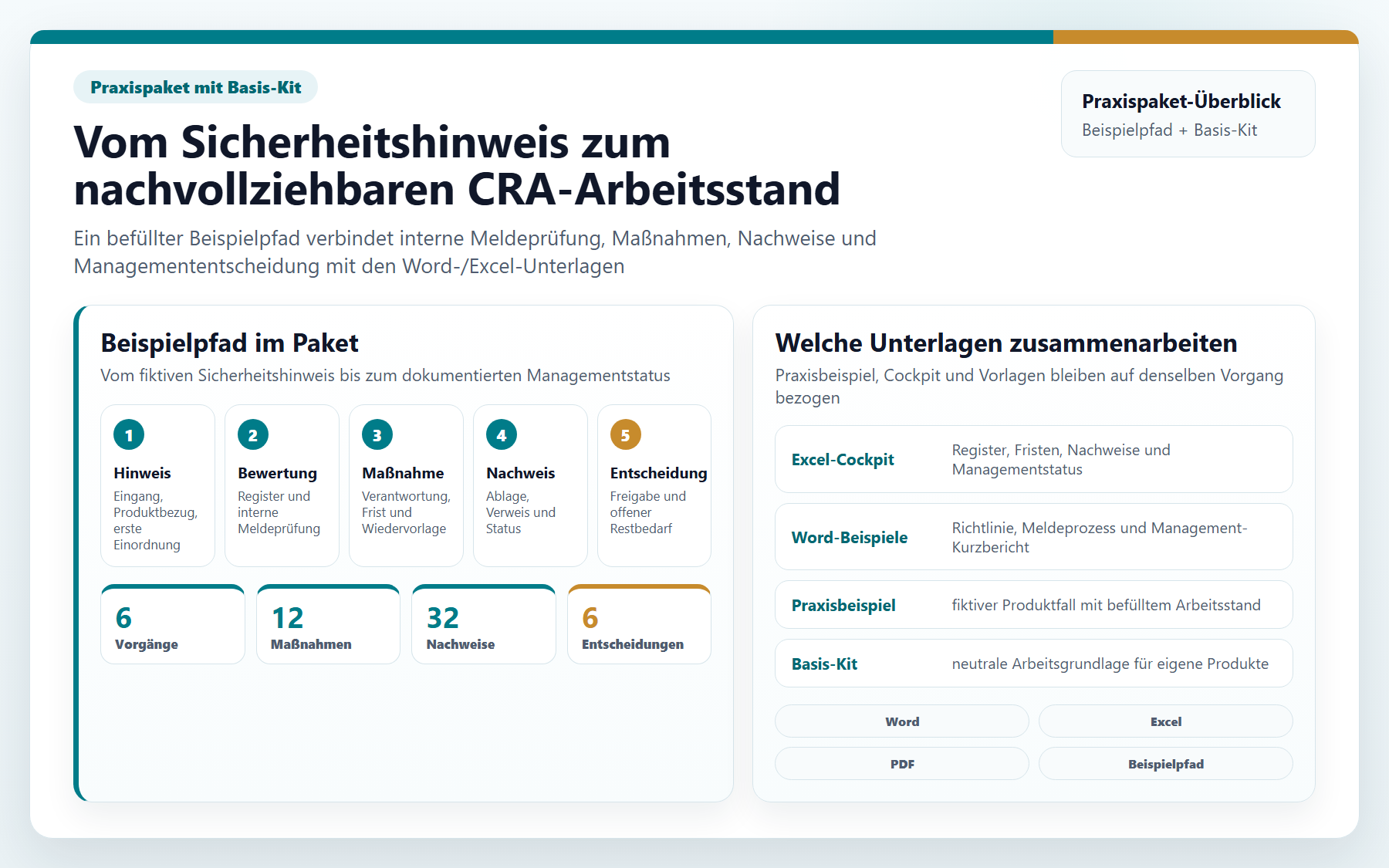This screenshot has height=868, width=1389.
Task: Click the Entscheidung step title
Action: point(658,473)
